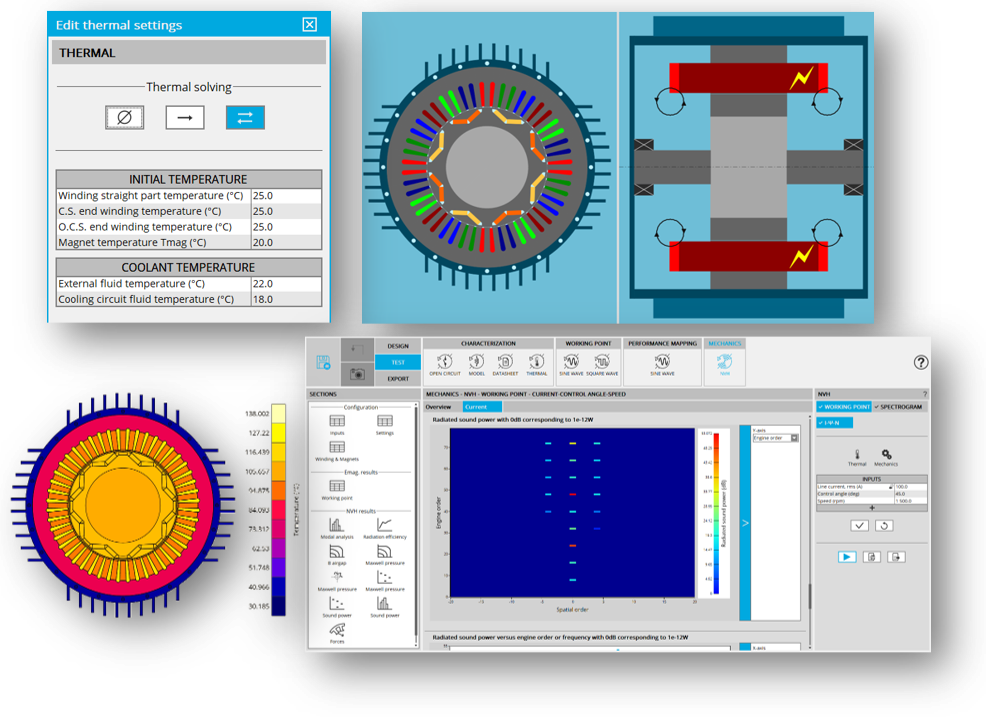Select iterative two-way thermal solving mode
The image size is (986, 717).
[245, 118]
